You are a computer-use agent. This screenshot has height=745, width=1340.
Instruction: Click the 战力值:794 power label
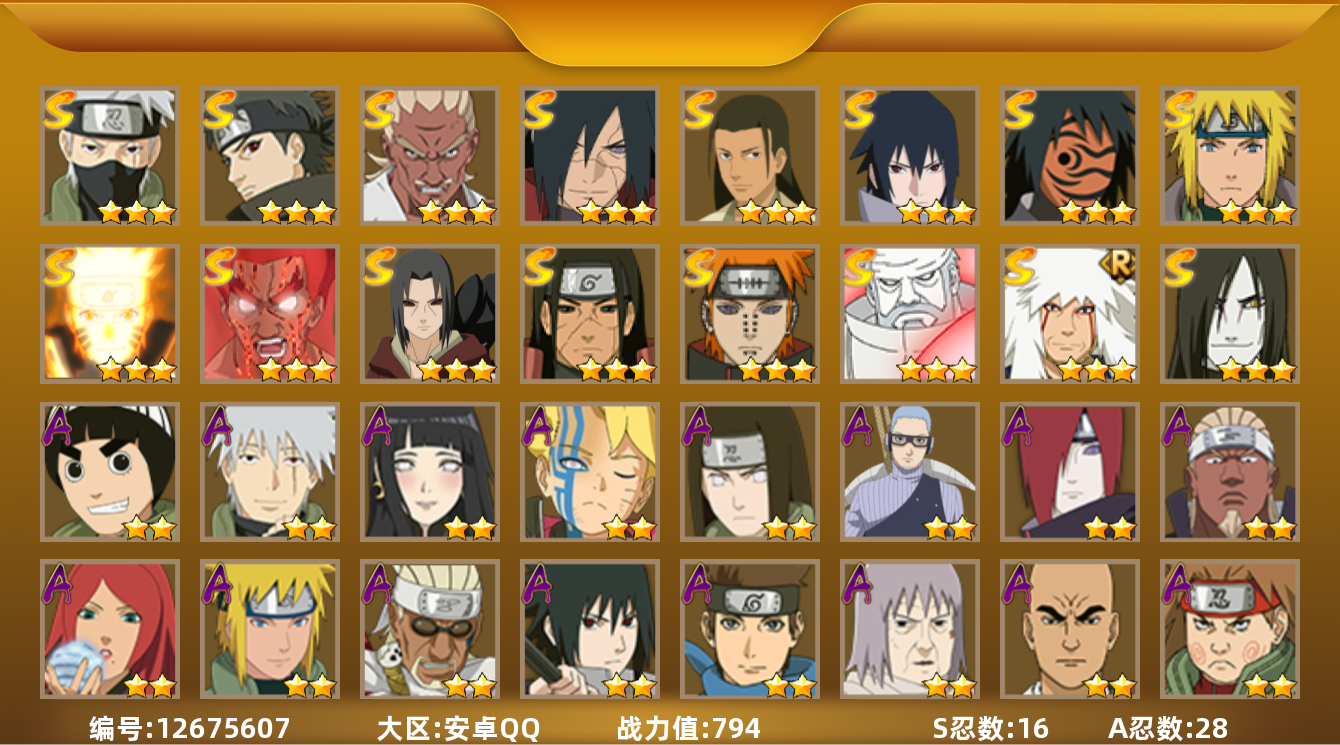coord(689,728)
